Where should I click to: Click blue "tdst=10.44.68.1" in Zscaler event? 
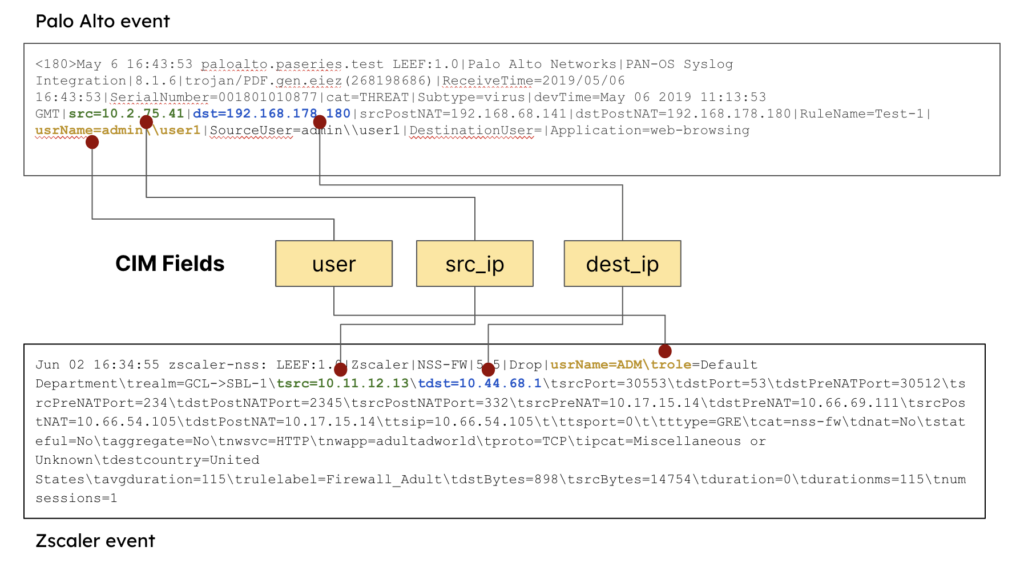pyautogui.click(x=479, y=383)
